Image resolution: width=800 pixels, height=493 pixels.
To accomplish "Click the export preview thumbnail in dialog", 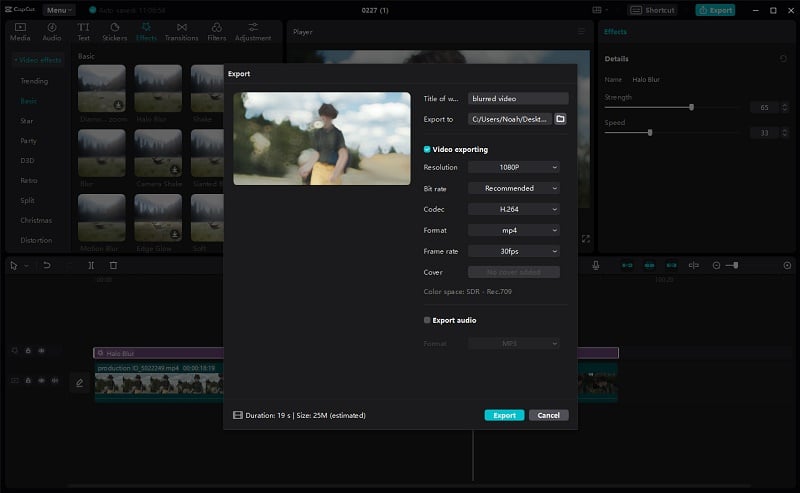I will (x=321, y=138).
